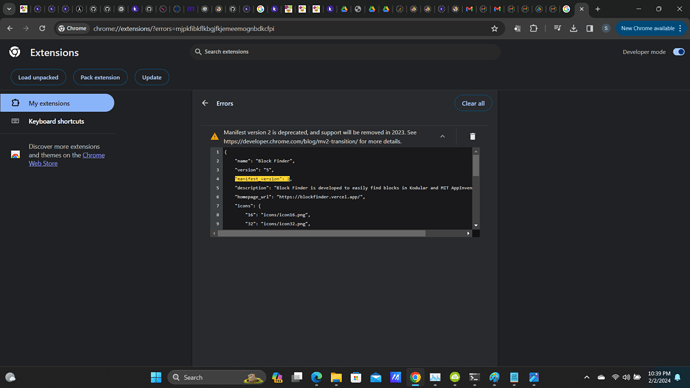The image size is (690, 388).
Task: Open the profile avatar S
Action: click(x=606, y=28)
